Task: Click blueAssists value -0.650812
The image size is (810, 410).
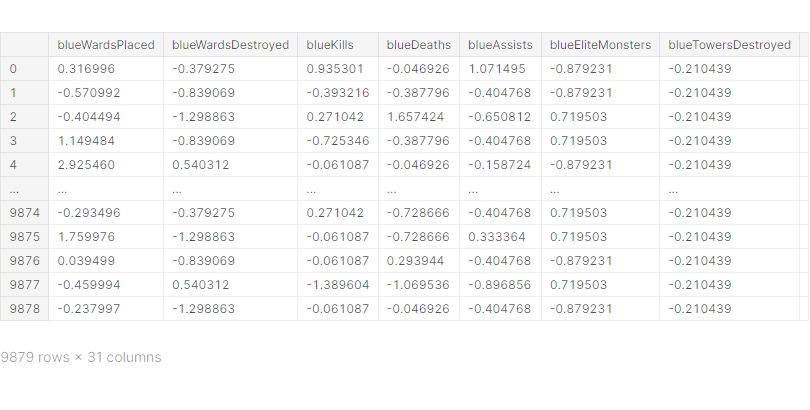Action: (500, 117)
